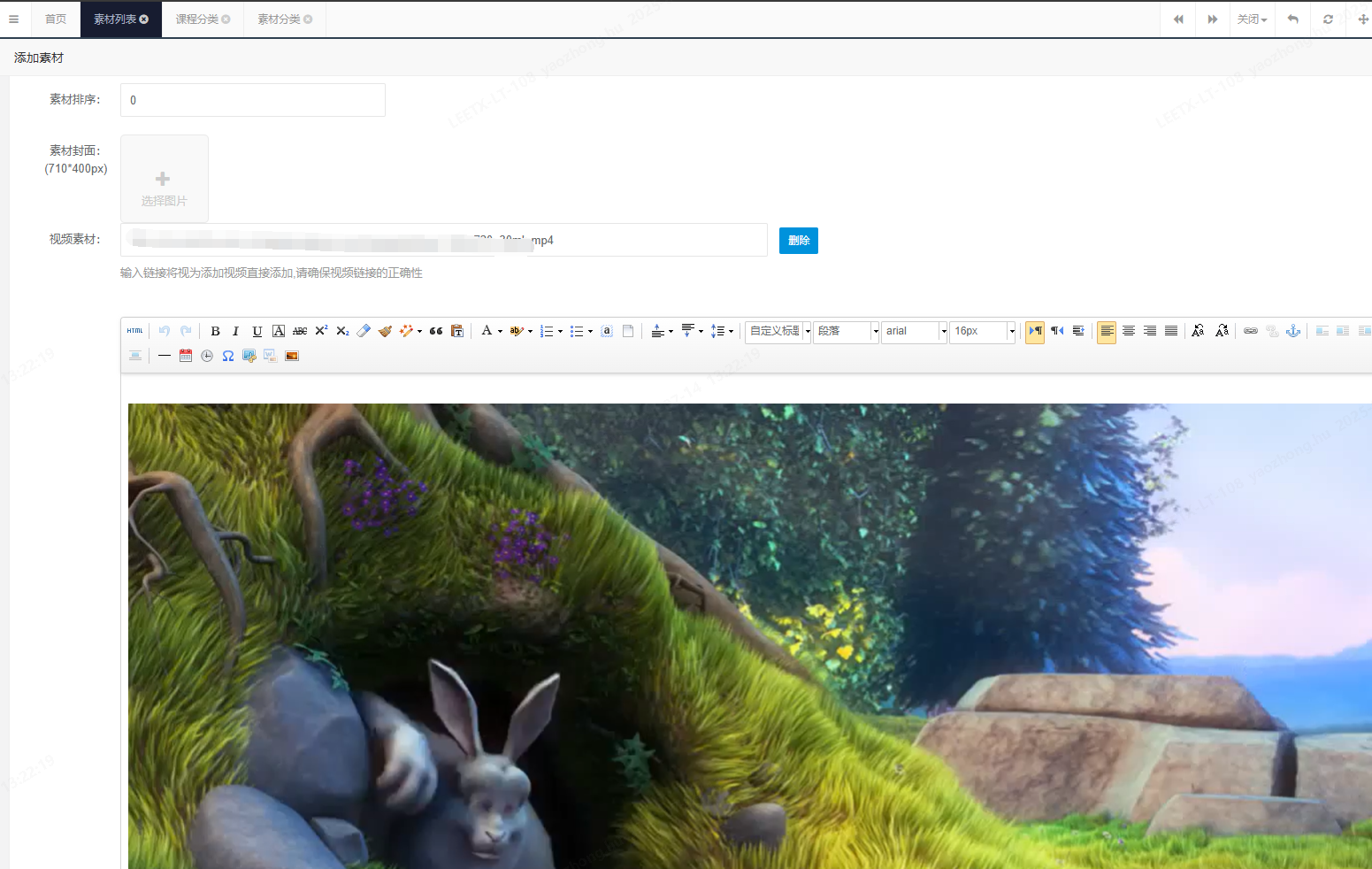Apply character border formatting
Screen dimensions: 1372x869
coord(279,331)
